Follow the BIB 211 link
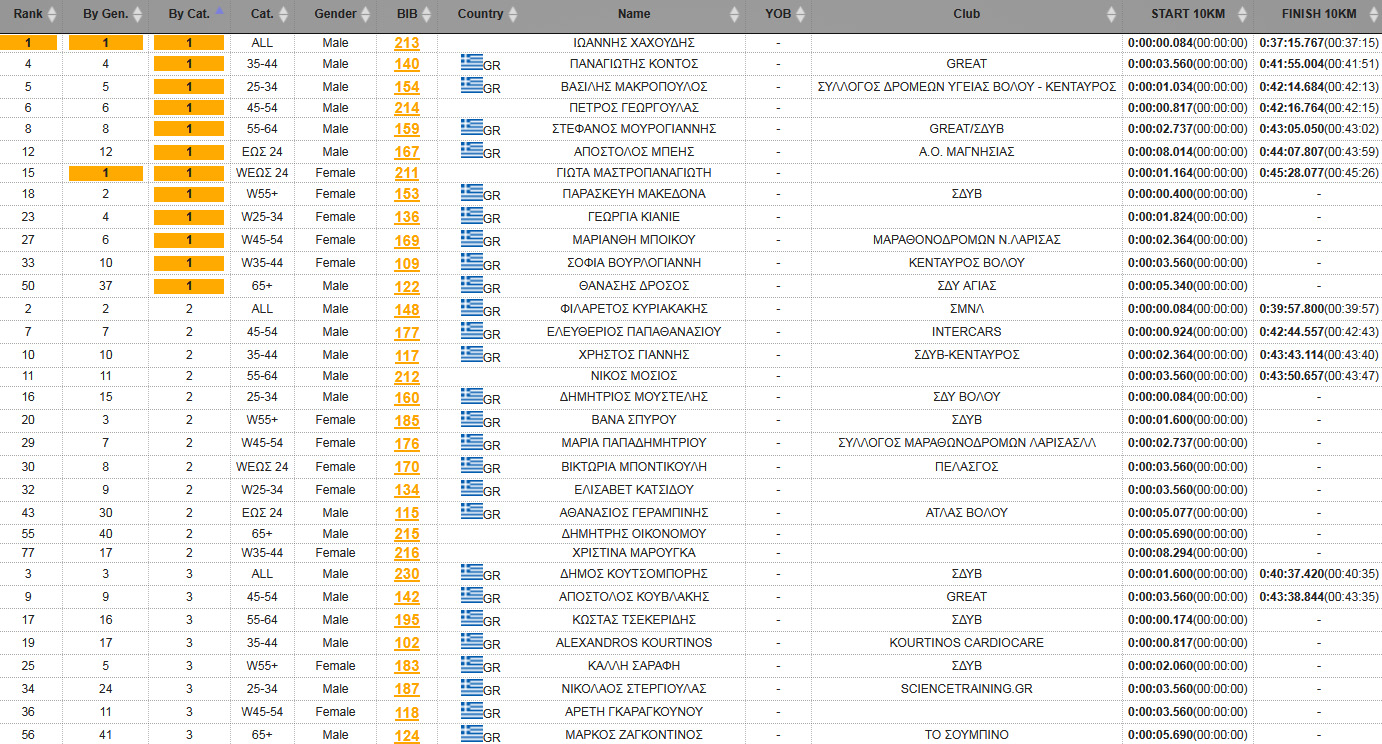 [407, 173]
